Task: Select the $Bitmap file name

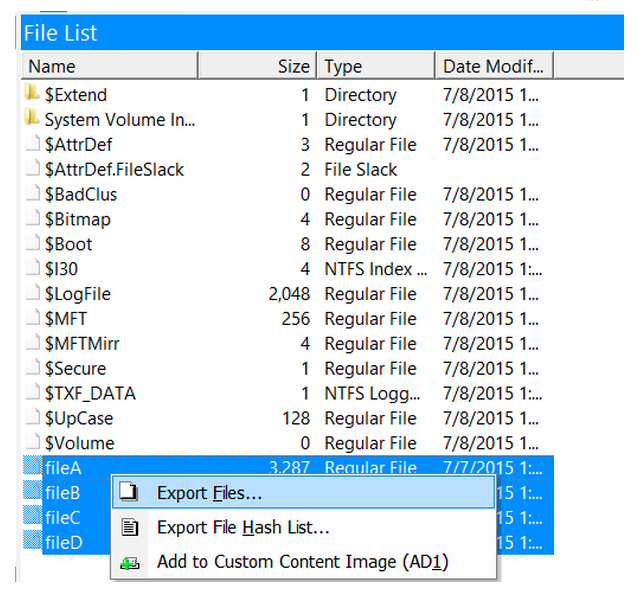Action: coord(78,220)
